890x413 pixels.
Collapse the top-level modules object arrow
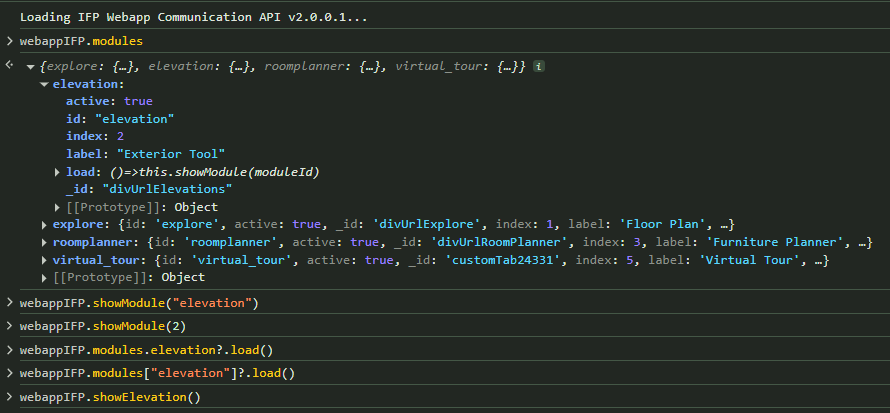point(30,66)
